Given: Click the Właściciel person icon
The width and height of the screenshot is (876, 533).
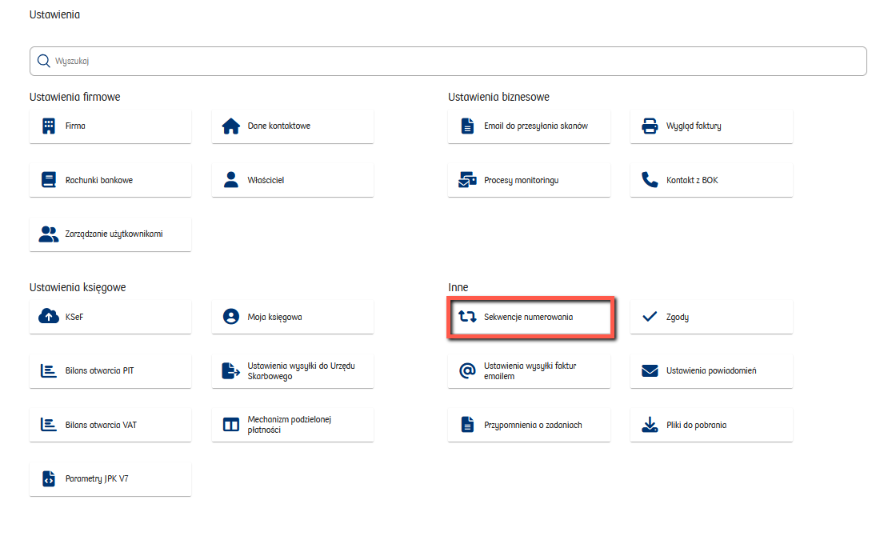Looking at the screenshot, I should [231, 180].
